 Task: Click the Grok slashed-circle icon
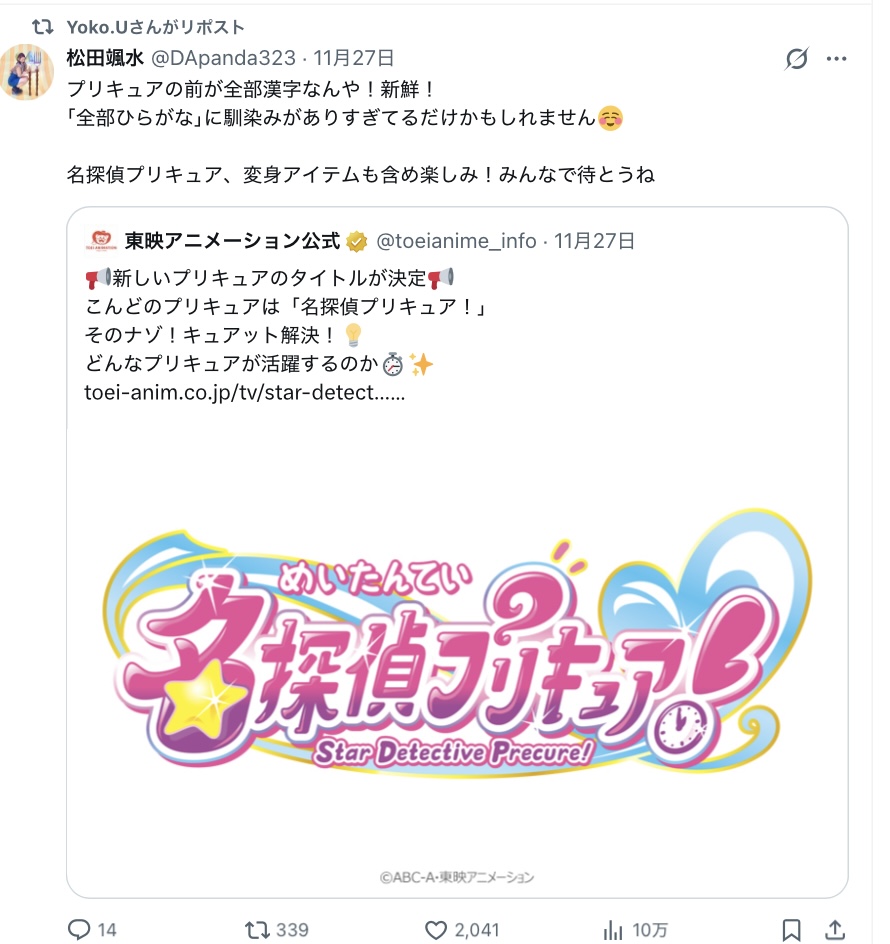797,58
